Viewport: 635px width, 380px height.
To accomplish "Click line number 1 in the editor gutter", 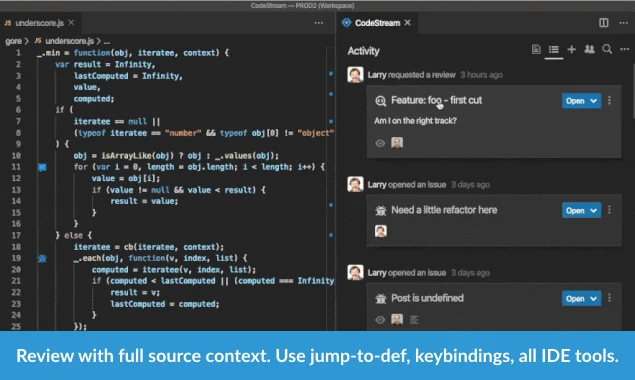I will pos(18,53).
